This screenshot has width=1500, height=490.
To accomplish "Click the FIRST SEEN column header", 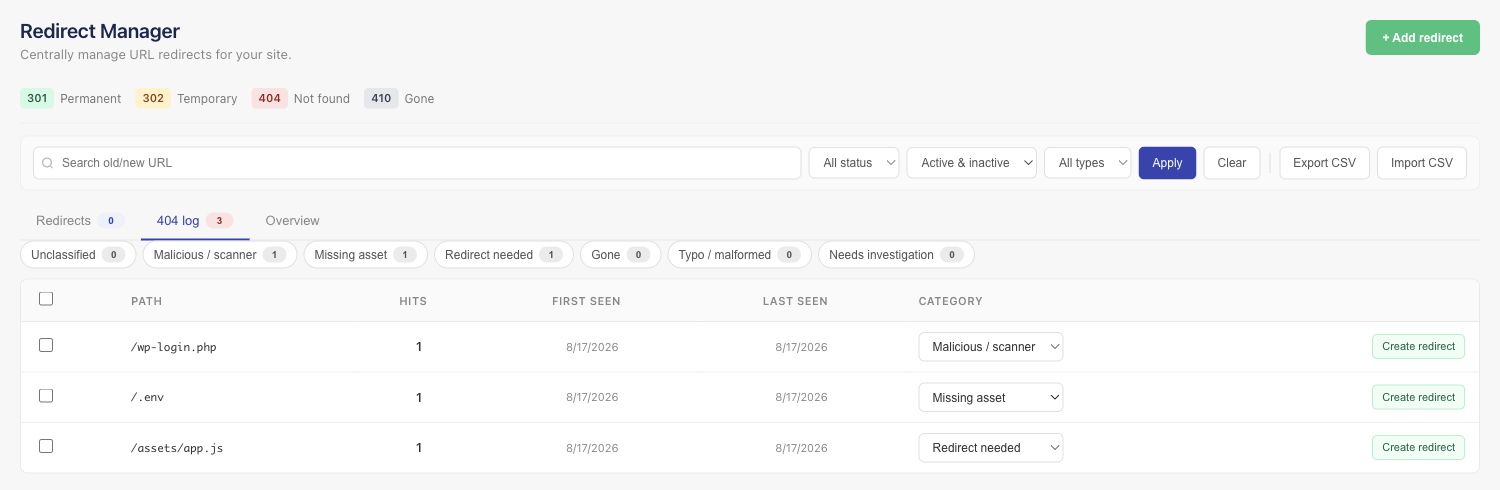I will click(x=586, y=301).
